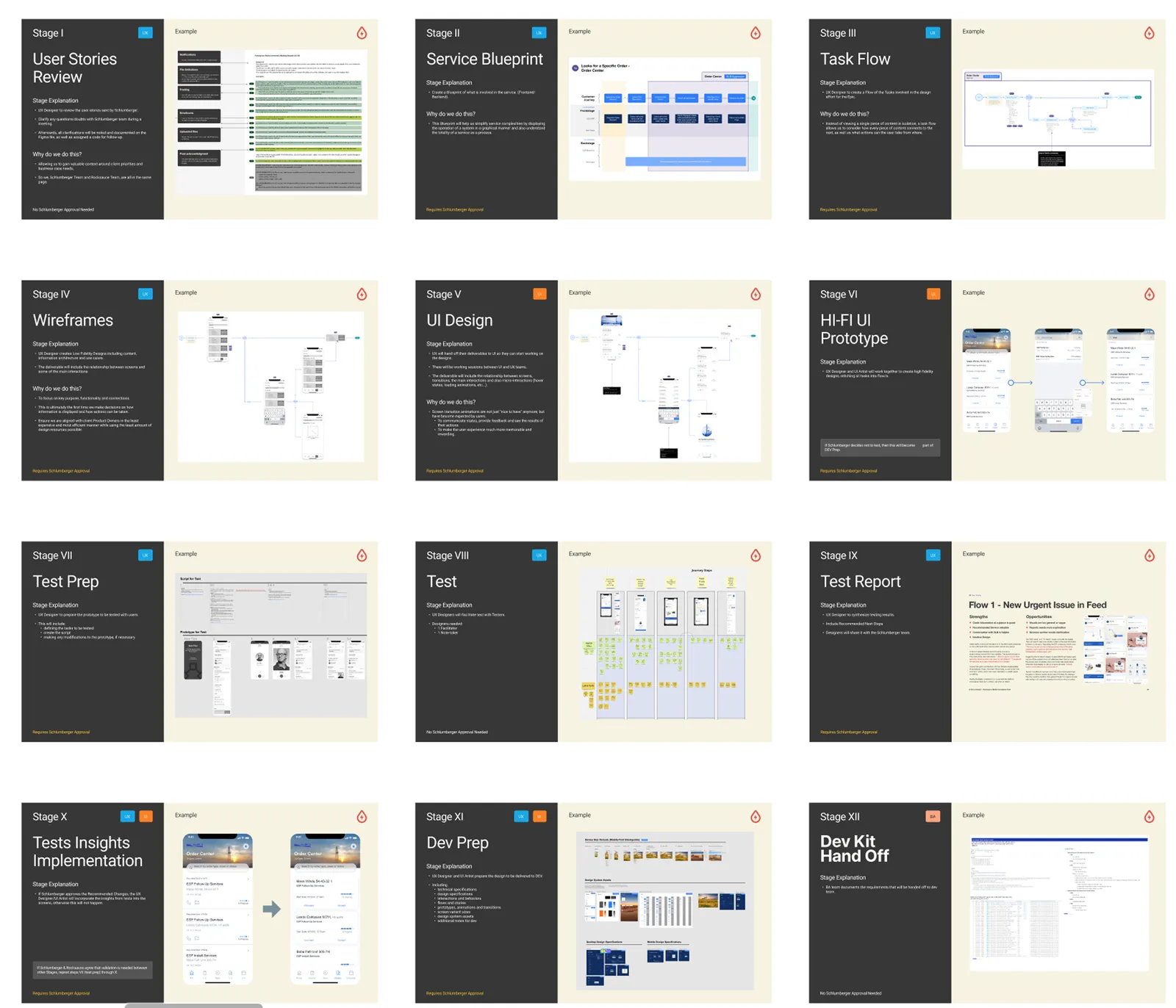Select the left phone mockup in the HI-FI UI Prototype example
This screenshot has width=1176, height=1008.
[x=986, y=380]
